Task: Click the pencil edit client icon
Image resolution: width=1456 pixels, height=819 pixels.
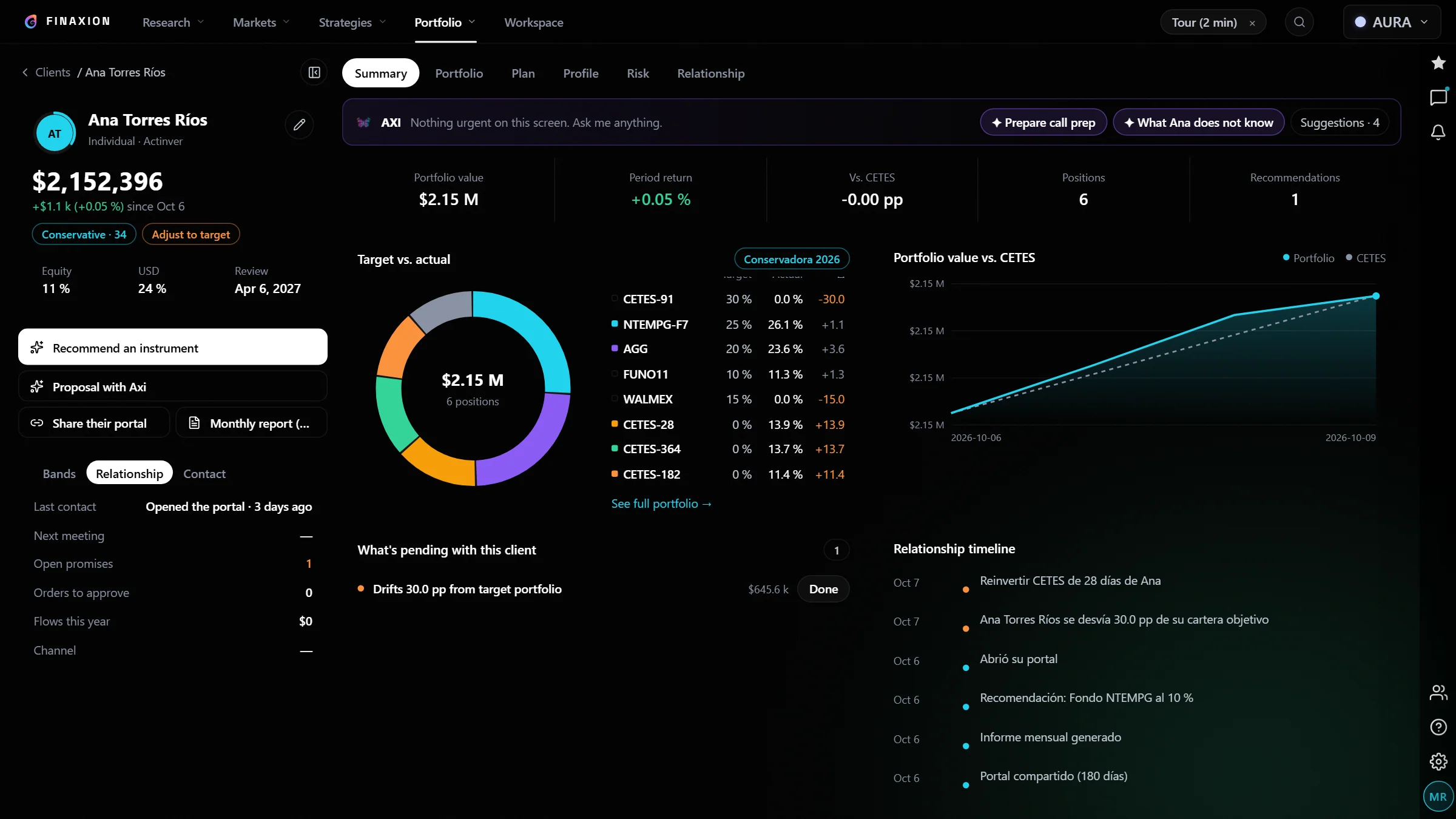Action: (299, 124)
